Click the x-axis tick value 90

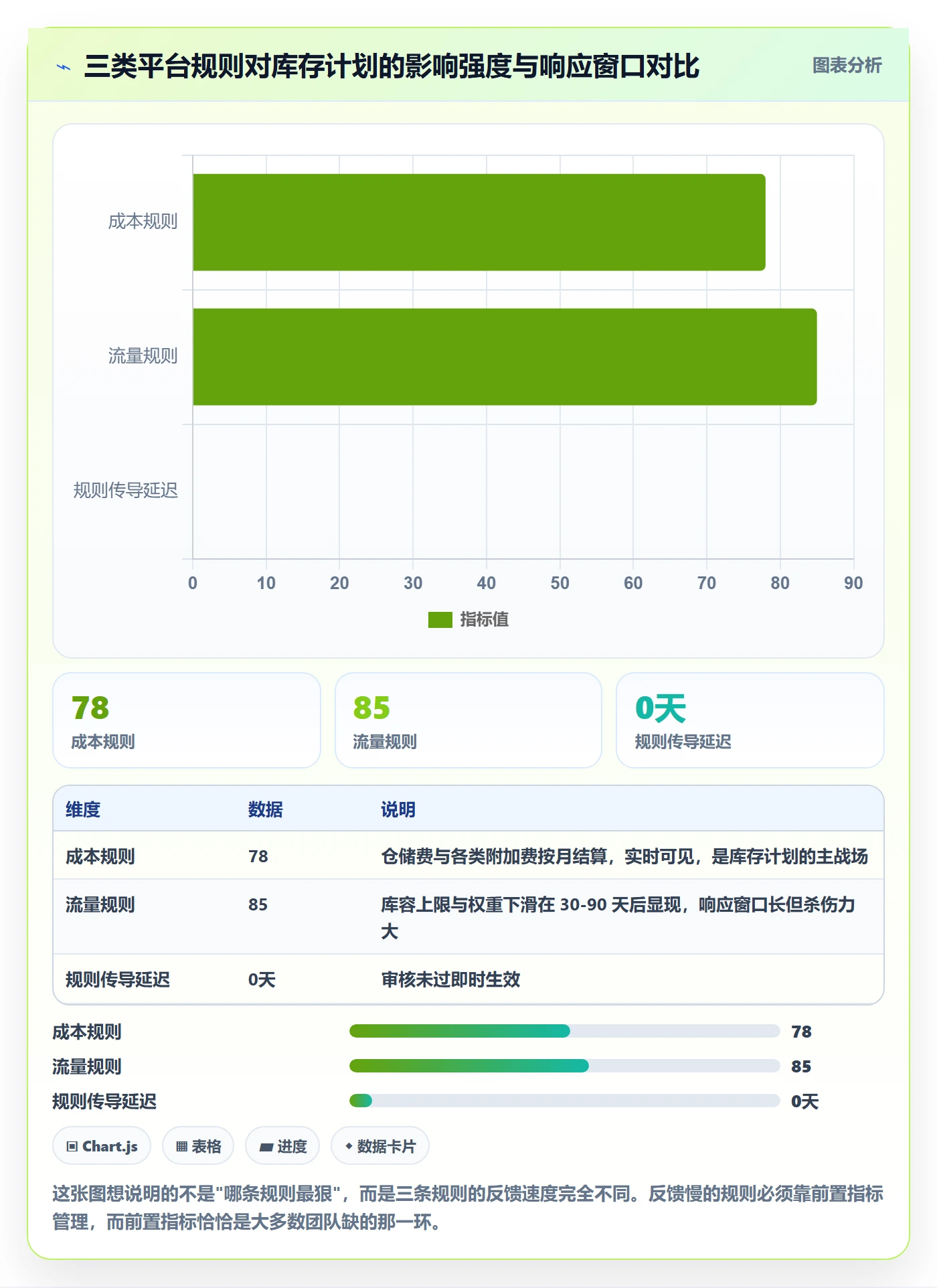click(853, 583)
